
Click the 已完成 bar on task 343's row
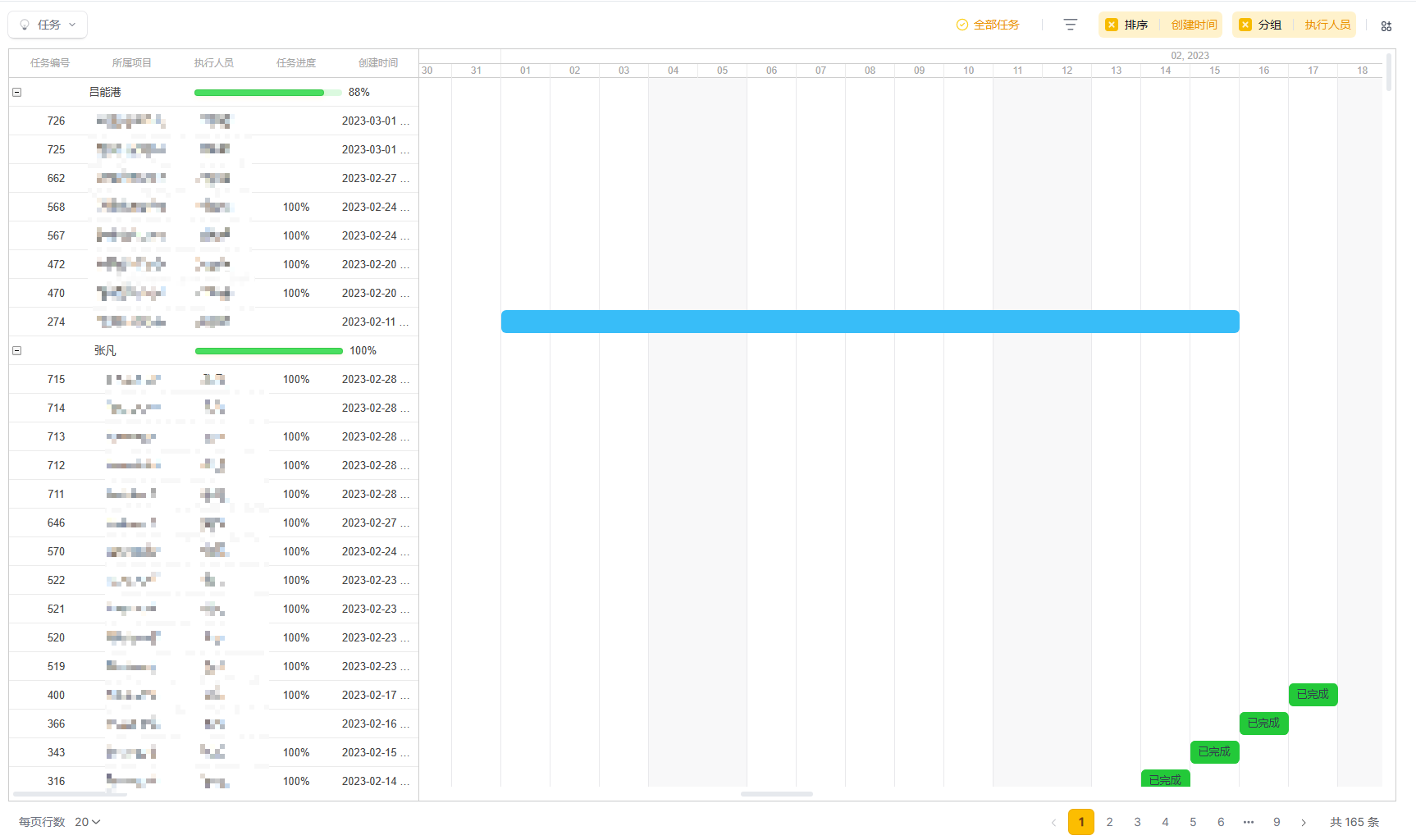pyautogui.click(x=1215, y=752)
